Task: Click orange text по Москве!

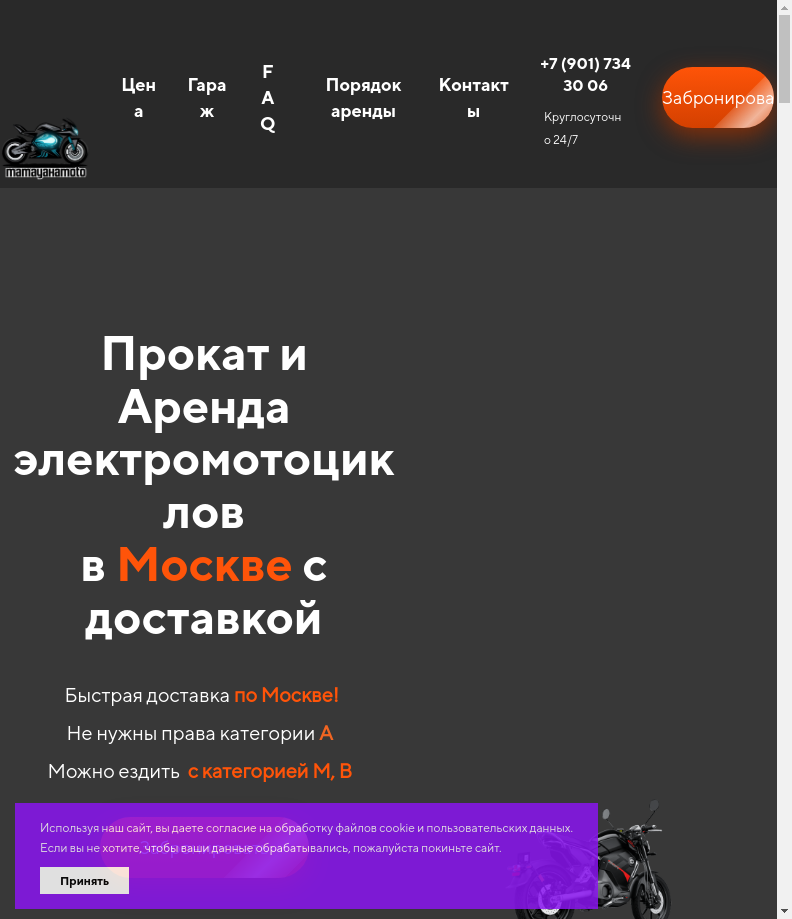Action: 286,695
